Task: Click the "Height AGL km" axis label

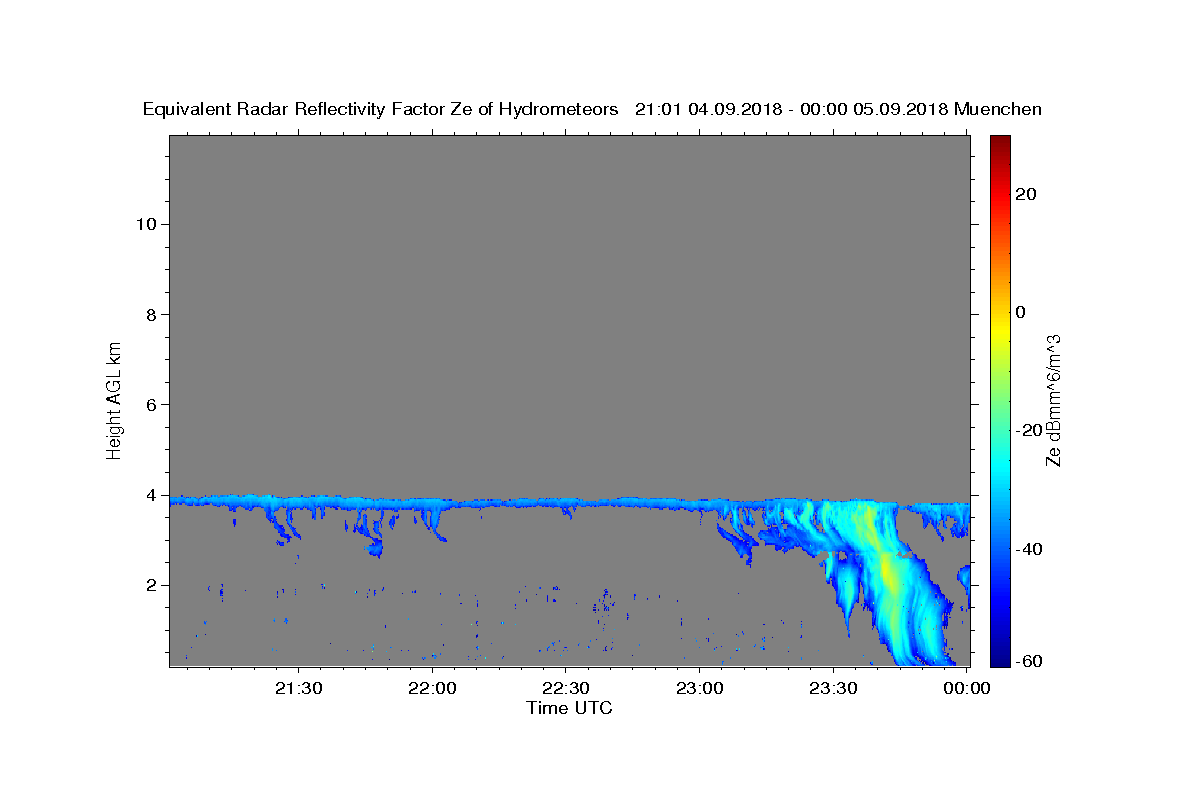Action: coord(115,400)
